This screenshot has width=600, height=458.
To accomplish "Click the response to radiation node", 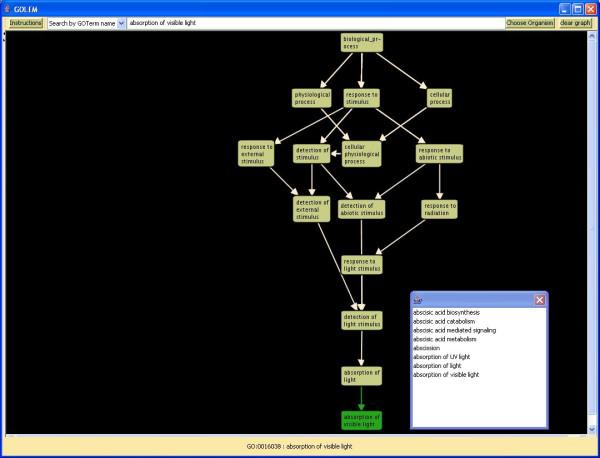I will pos(439,209).
